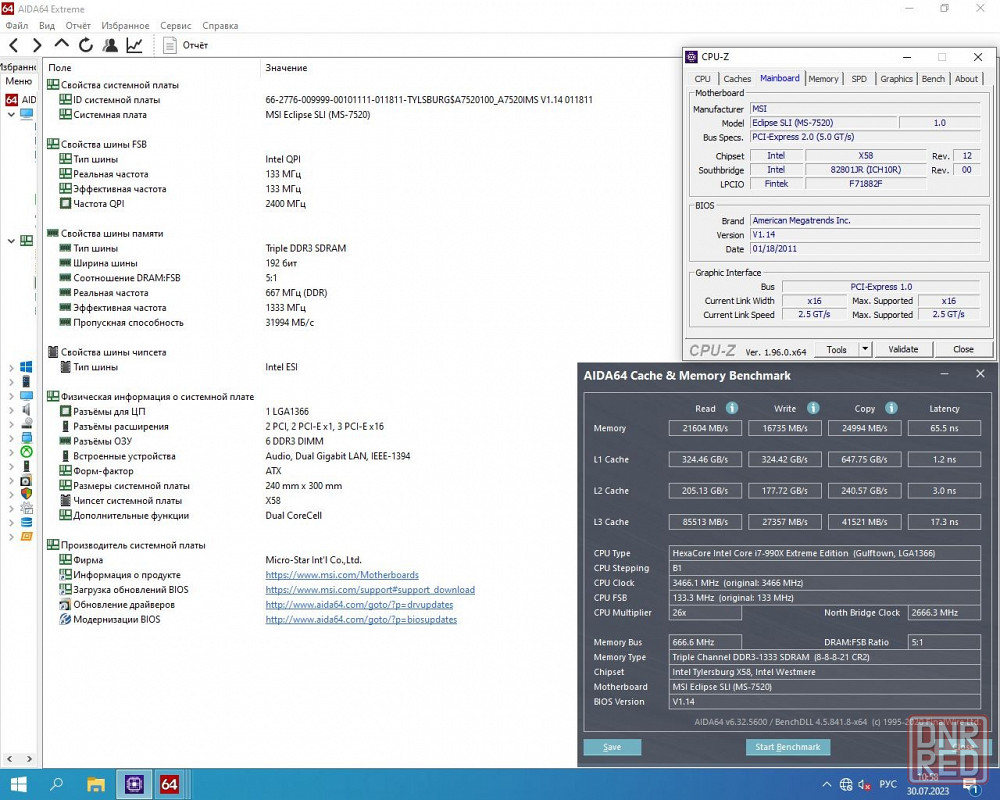The image size is (1000, 800).
Task: Switch to Memory tab in CPU-Z
Action: pos(823,78)
